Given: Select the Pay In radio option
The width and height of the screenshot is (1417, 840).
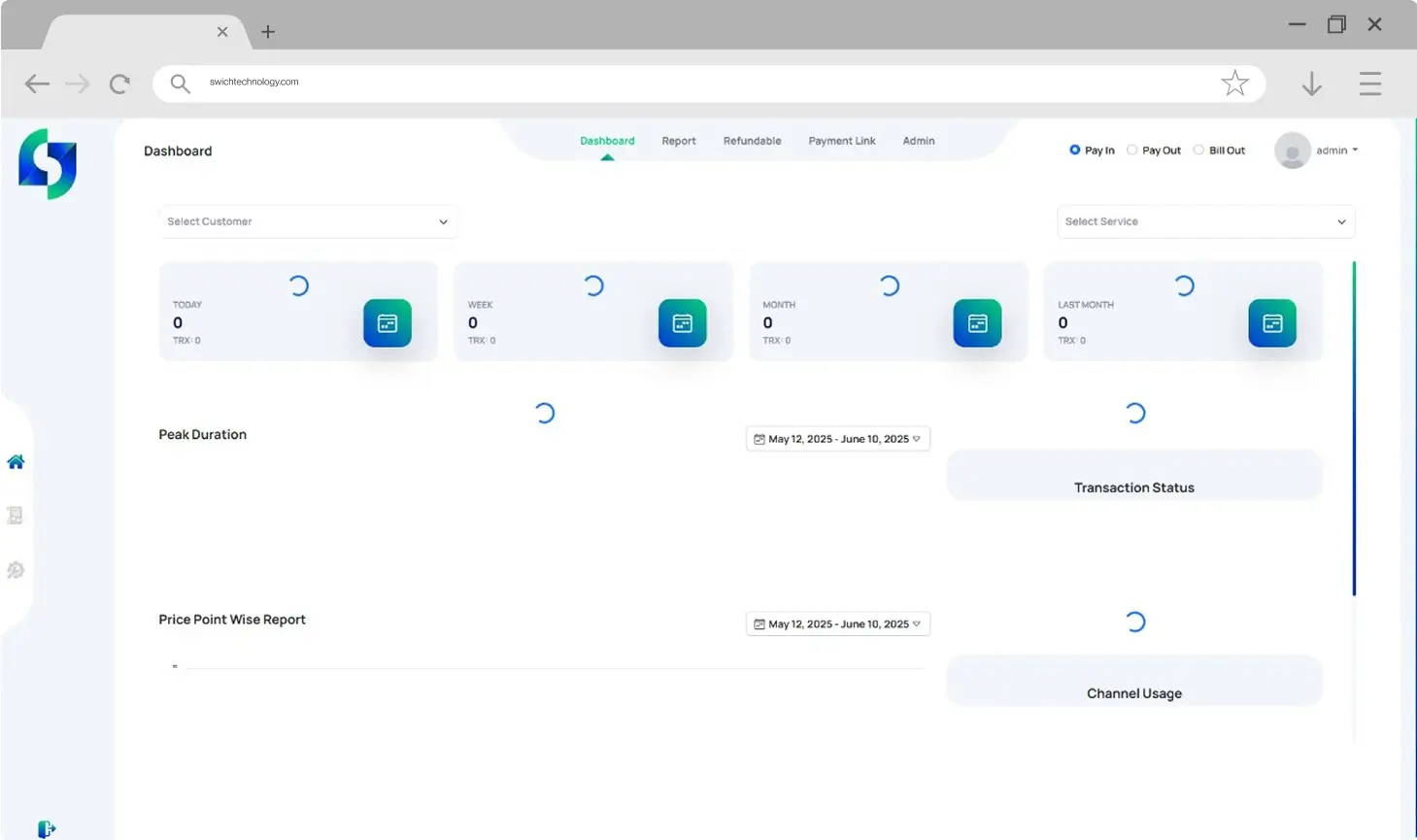Looking at the screenshot, I should click(x=1075, y=151).
